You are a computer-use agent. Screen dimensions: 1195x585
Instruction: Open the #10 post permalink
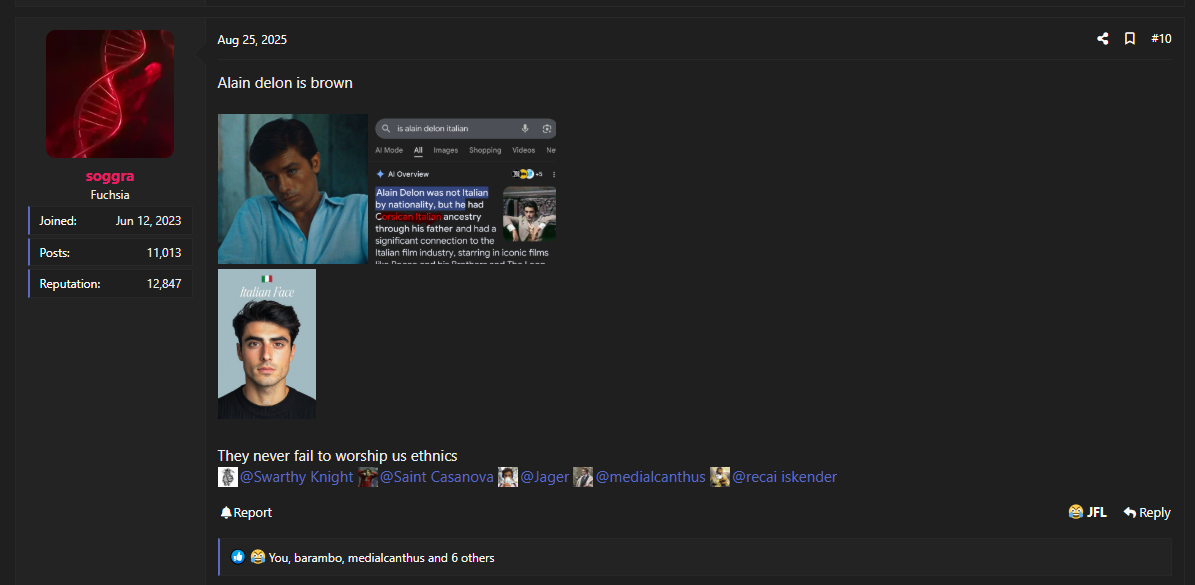[1161, 39]
